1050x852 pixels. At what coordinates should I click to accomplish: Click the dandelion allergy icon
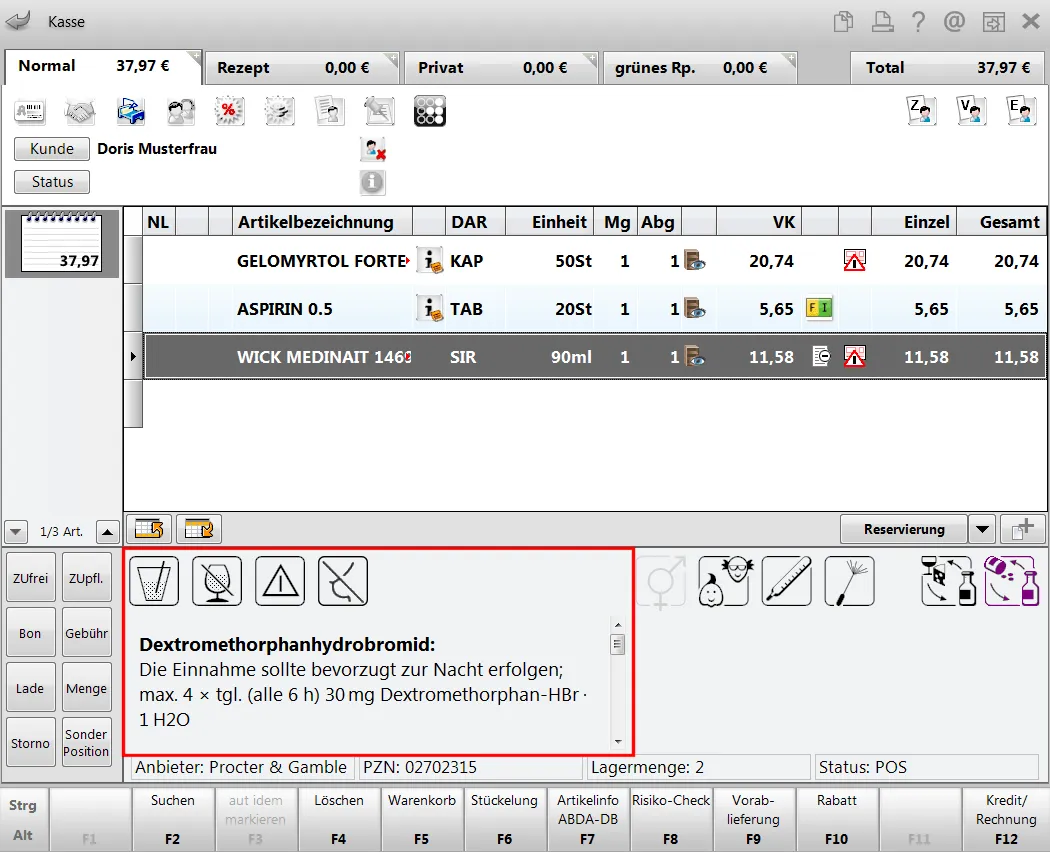pyautogui.click(x=849, y=581)
